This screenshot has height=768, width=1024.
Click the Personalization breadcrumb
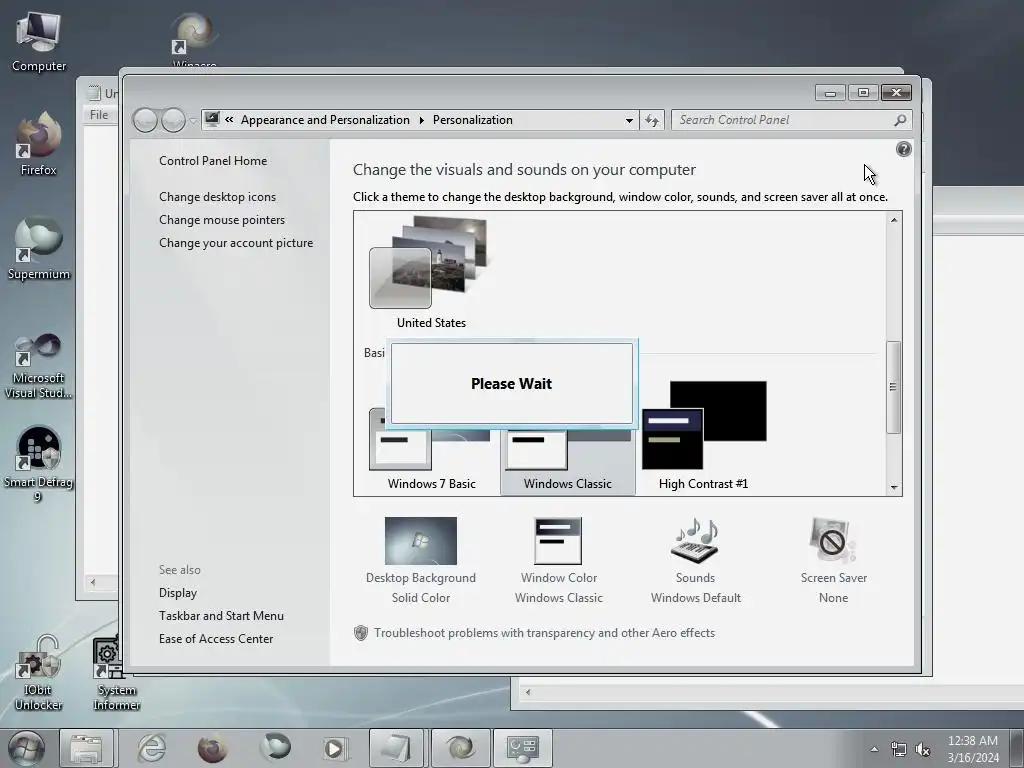[473, 120]
